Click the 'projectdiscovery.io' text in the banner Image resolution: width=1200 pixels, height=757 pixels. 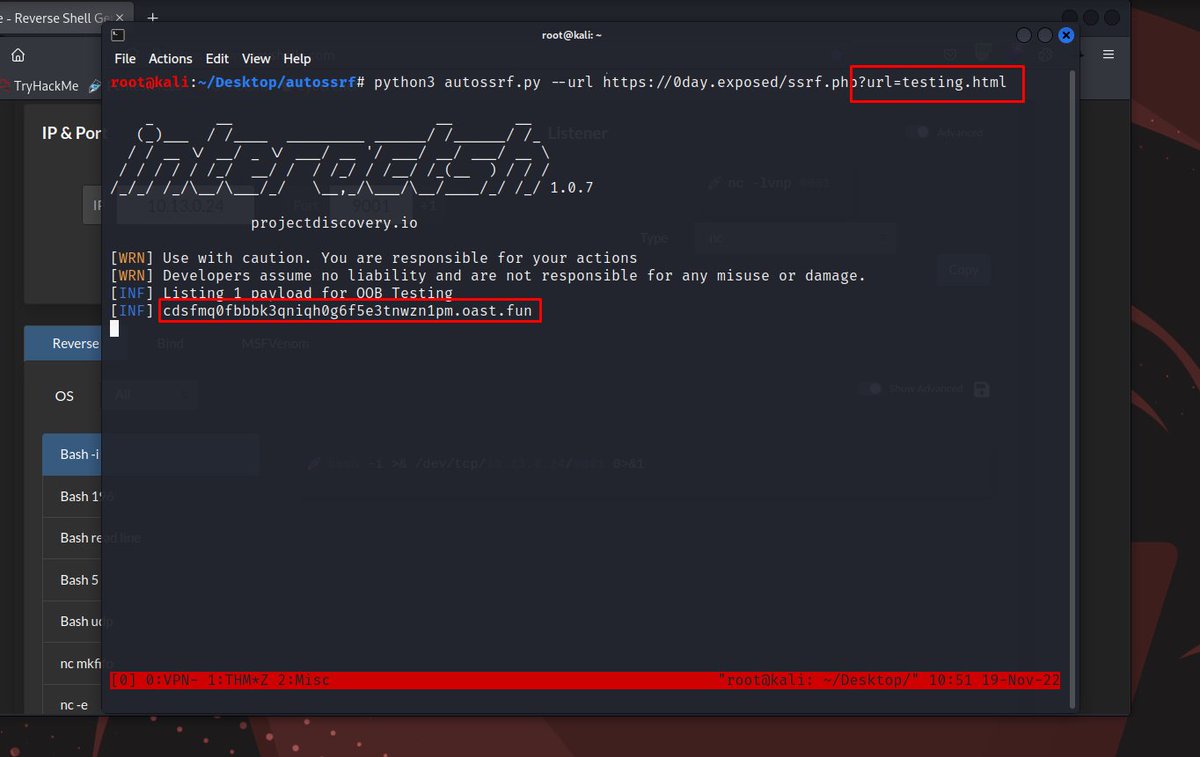coord(334,223)
